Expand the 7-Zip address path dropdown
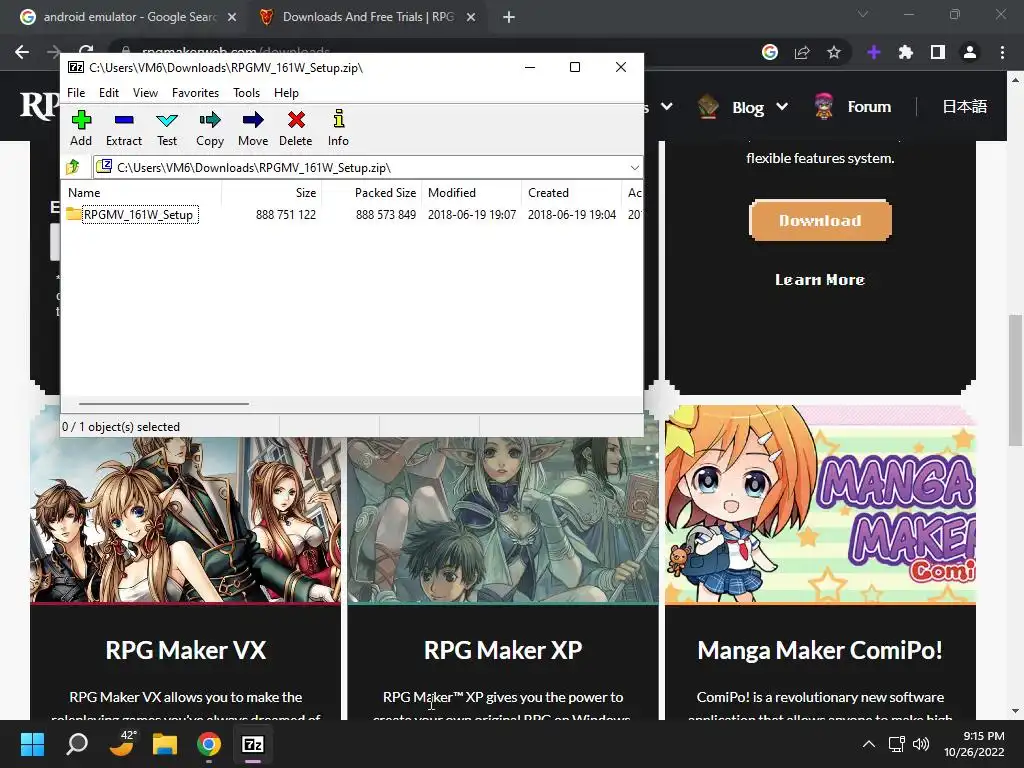 point(634,168)
